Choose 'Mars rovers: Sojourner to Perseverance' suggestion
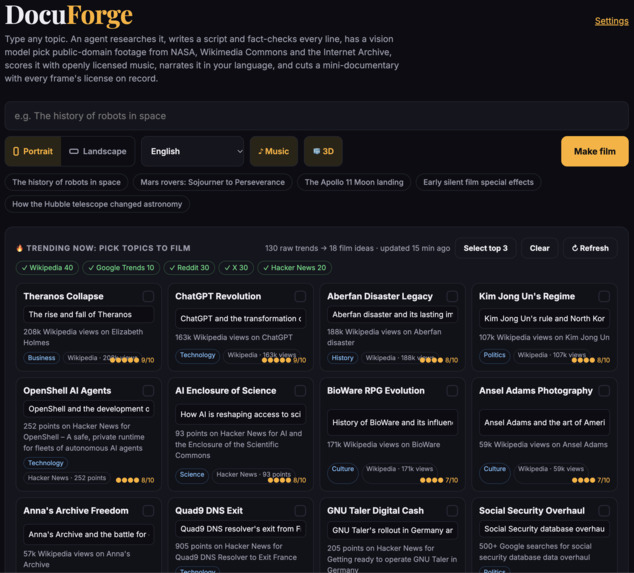This screenshot has width=634, height=573. (x=213, y=182)
